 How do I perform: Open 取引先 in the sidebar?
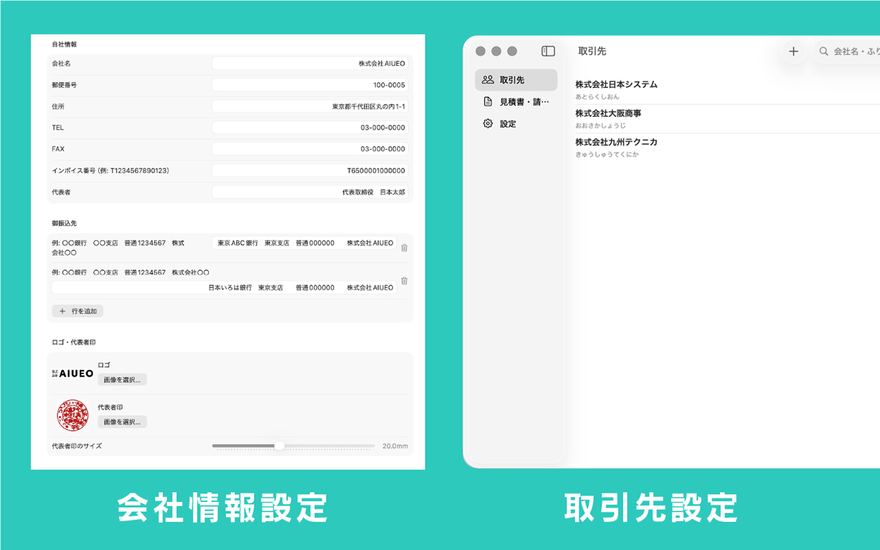click(x=516, y=80)
